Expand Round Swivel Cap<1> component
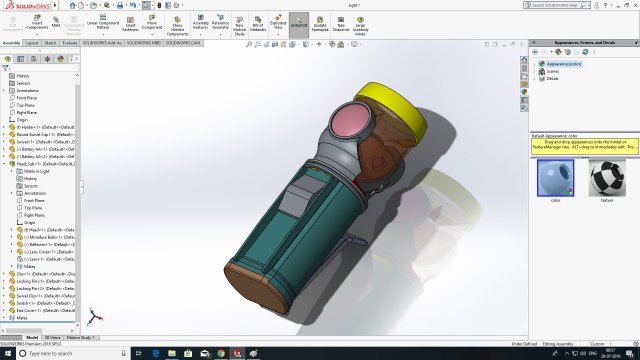The width and height of the screenshot is (640, 360). click(x=4, y=134)
